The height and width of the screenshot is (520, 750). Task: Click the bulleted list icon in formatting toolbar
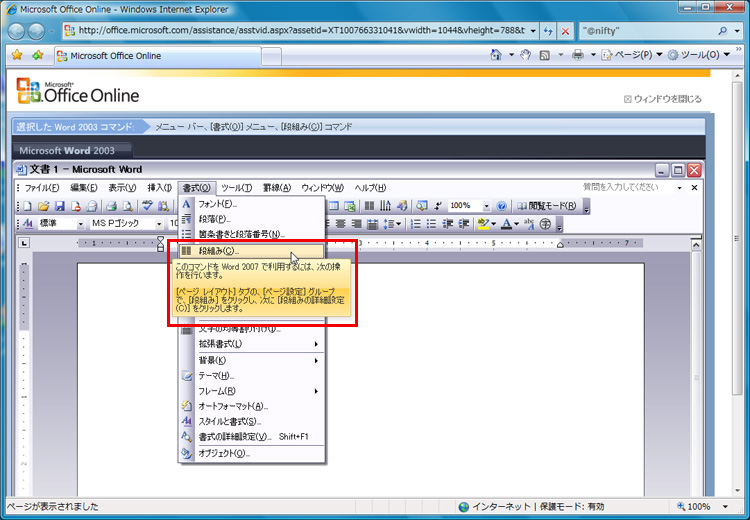click(431, 223)
